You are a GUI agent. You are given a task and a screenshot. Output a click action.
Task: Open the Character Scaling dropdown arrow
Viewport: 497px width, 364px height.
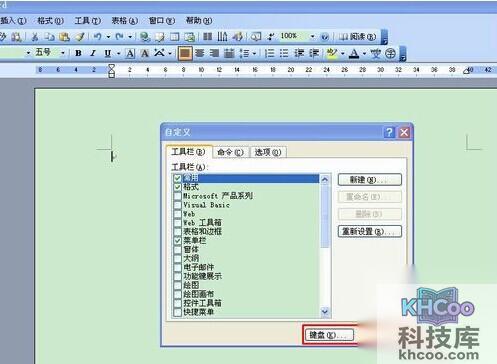point(170,53)
